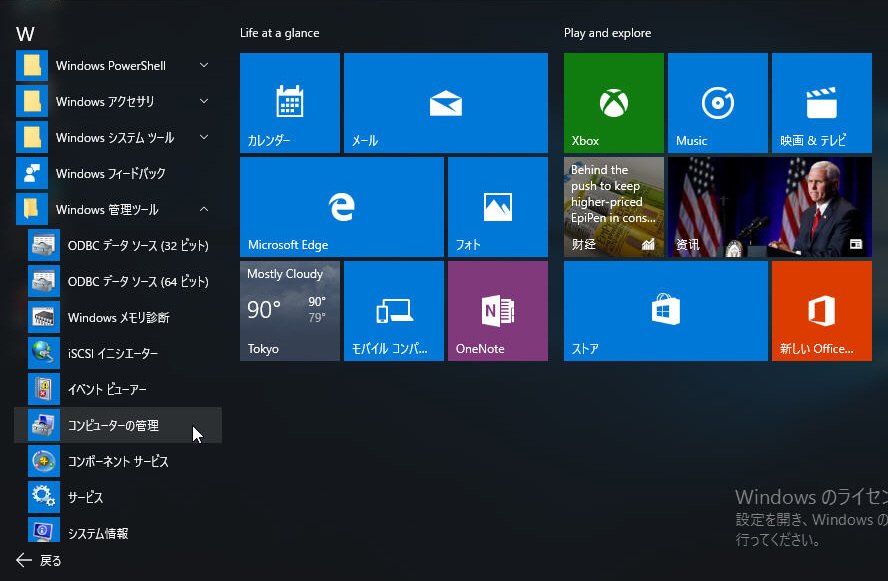Expand the Windows アクセサリ folder chevron
Image resolution: width=888 pixels, height=581 pixels.
coord(204,101)
